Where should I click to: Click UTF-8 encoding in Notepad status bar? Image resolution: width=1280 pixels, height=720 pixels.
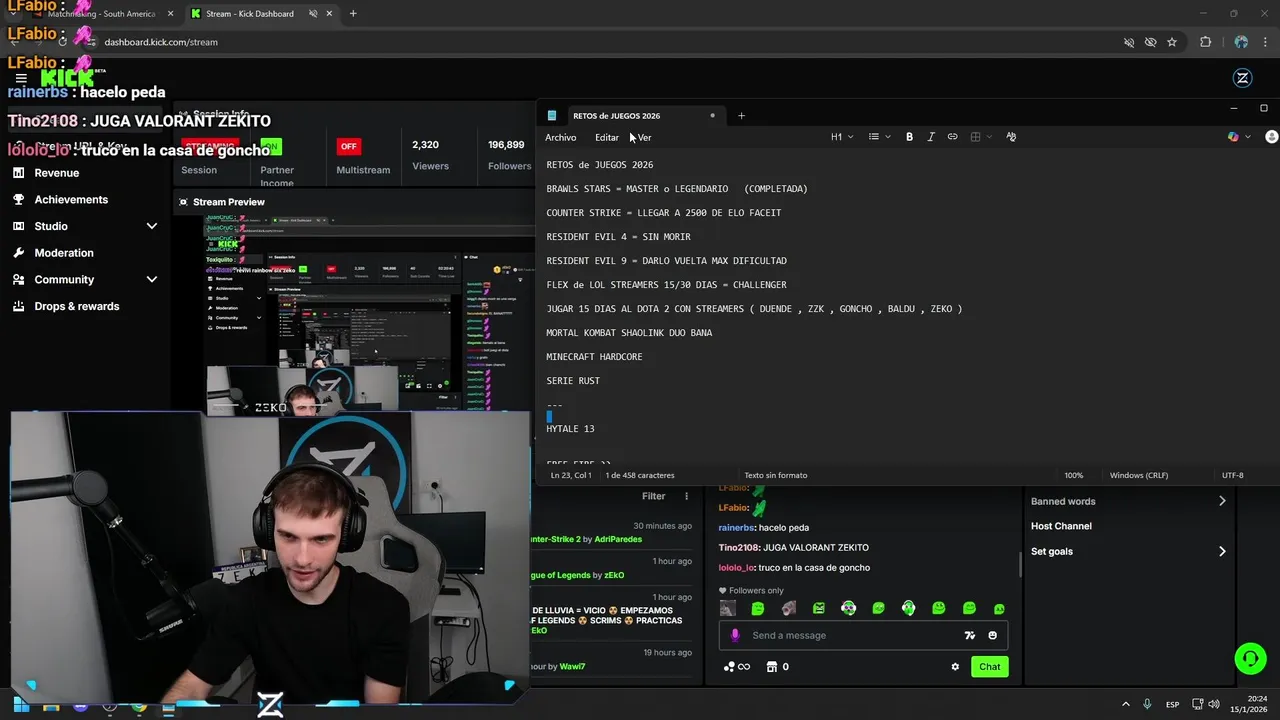click(x=1232, y=475)
